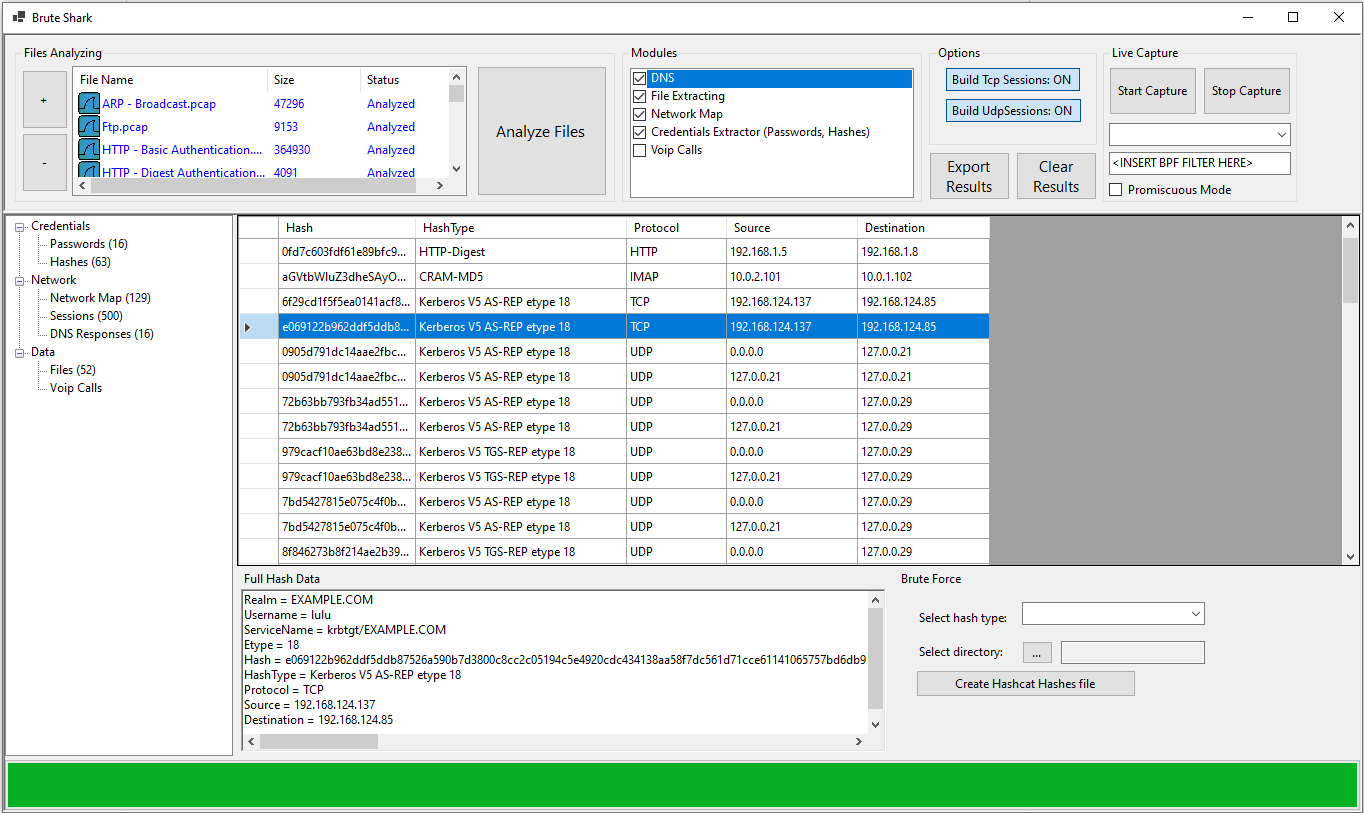Image resolution: width=1364 pixels, height=813 pixels.
Task: Click the icon beside HTTP - Basic Authentication file
Action: coord(89,150)
